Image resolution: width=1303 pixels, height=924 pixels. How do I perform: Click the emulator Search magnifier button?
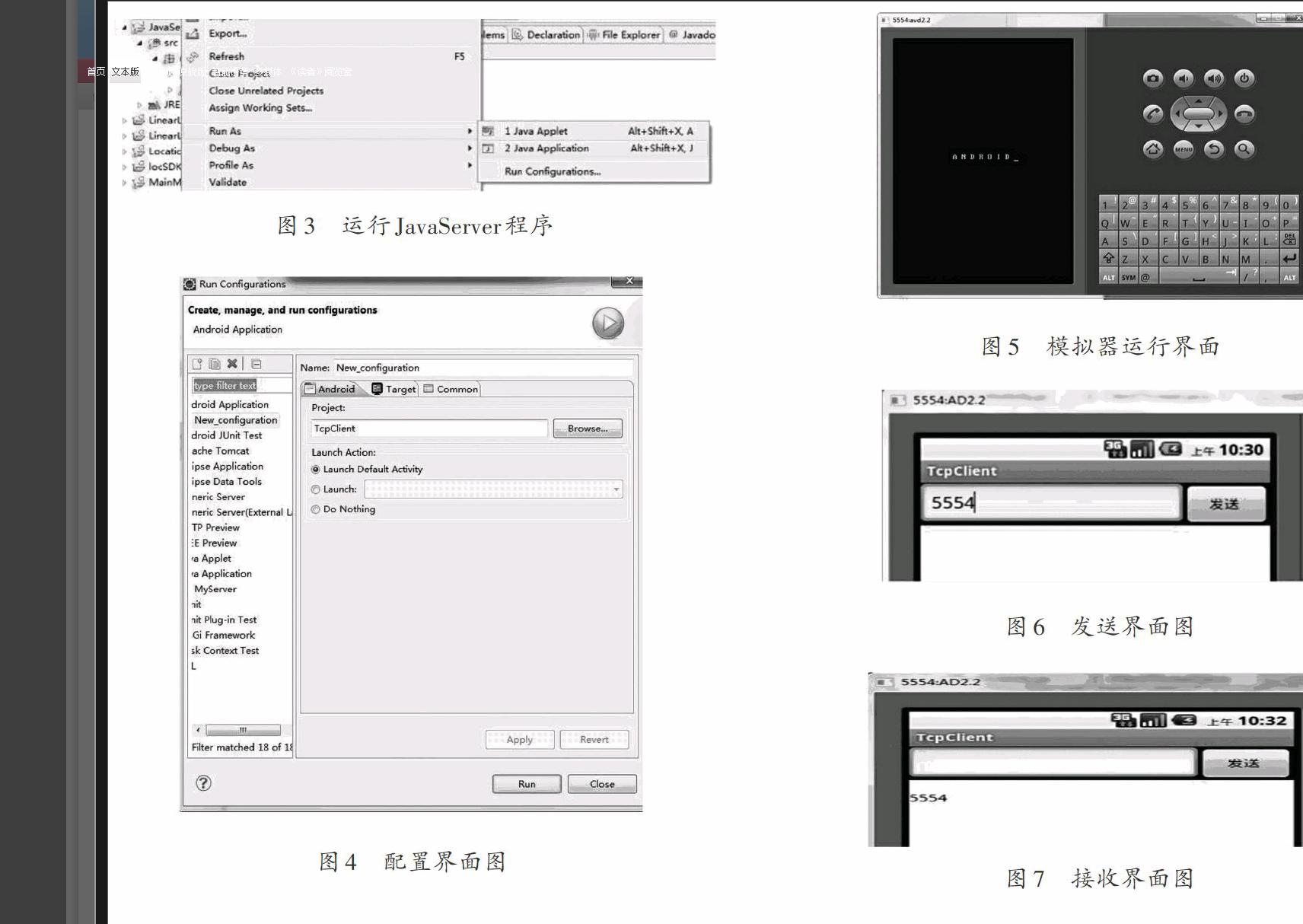tap(1244, 149)
